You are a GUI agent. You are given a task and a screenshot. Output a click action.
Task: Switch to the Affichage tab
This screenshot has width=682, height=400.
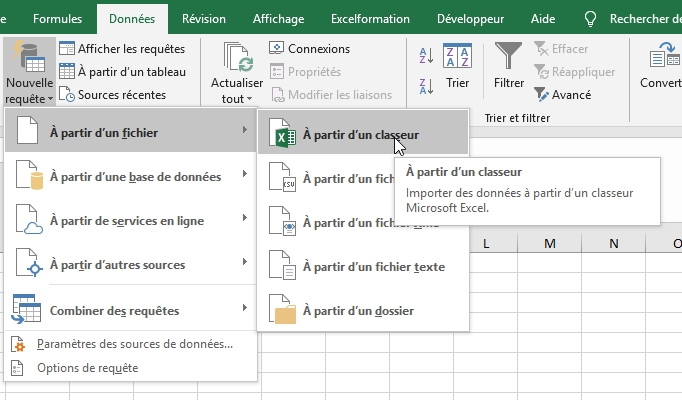278,19
